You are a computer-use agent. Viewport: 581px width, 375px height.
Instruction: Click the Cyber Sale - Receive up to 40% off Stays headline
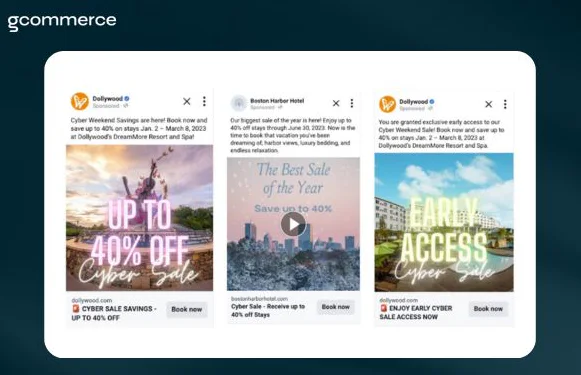click(268, 311)
